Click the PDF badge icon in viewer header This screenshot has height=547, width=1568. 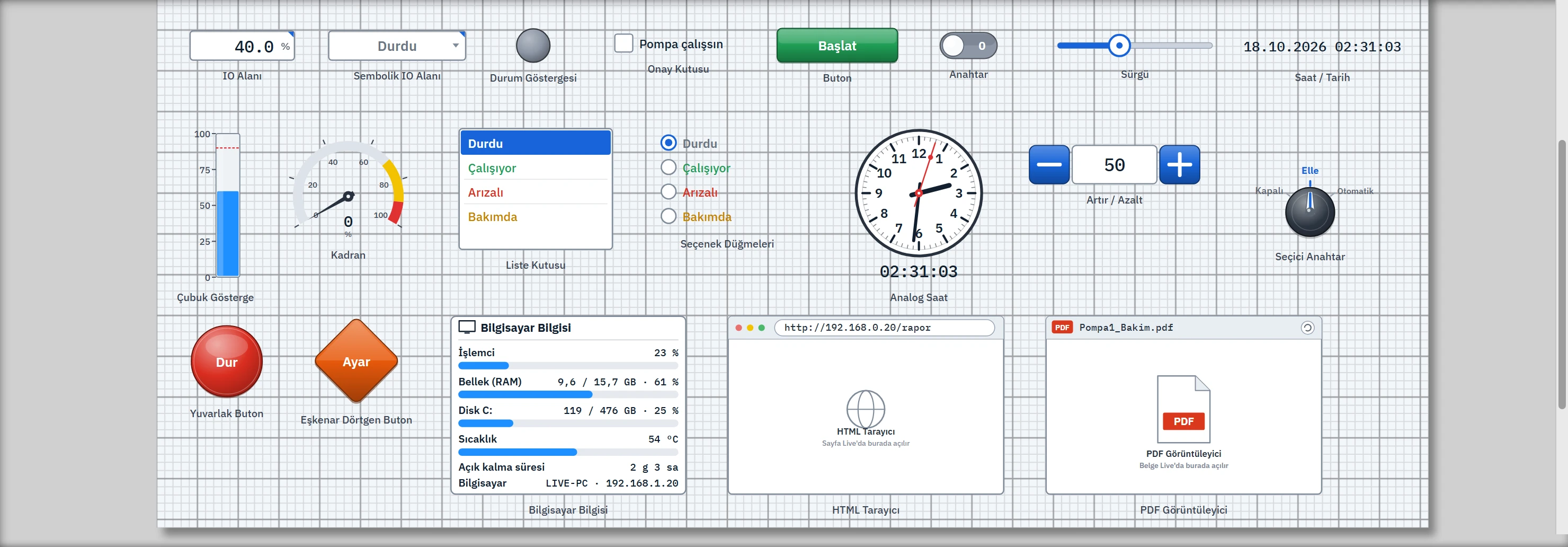pos(1062,328)
